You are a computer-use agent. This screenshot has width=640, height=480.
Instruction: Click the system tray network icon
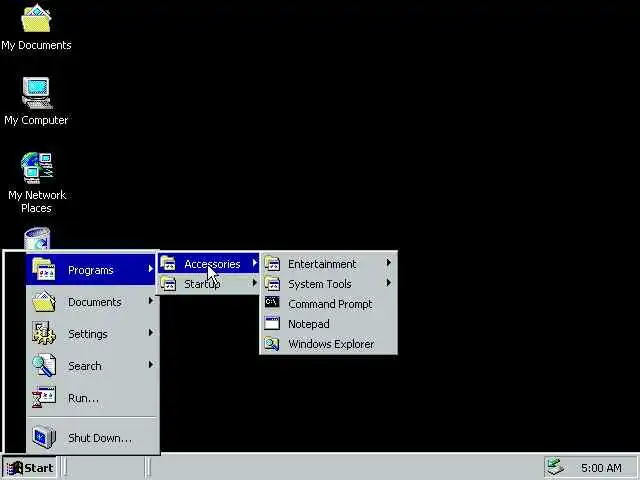556,467
